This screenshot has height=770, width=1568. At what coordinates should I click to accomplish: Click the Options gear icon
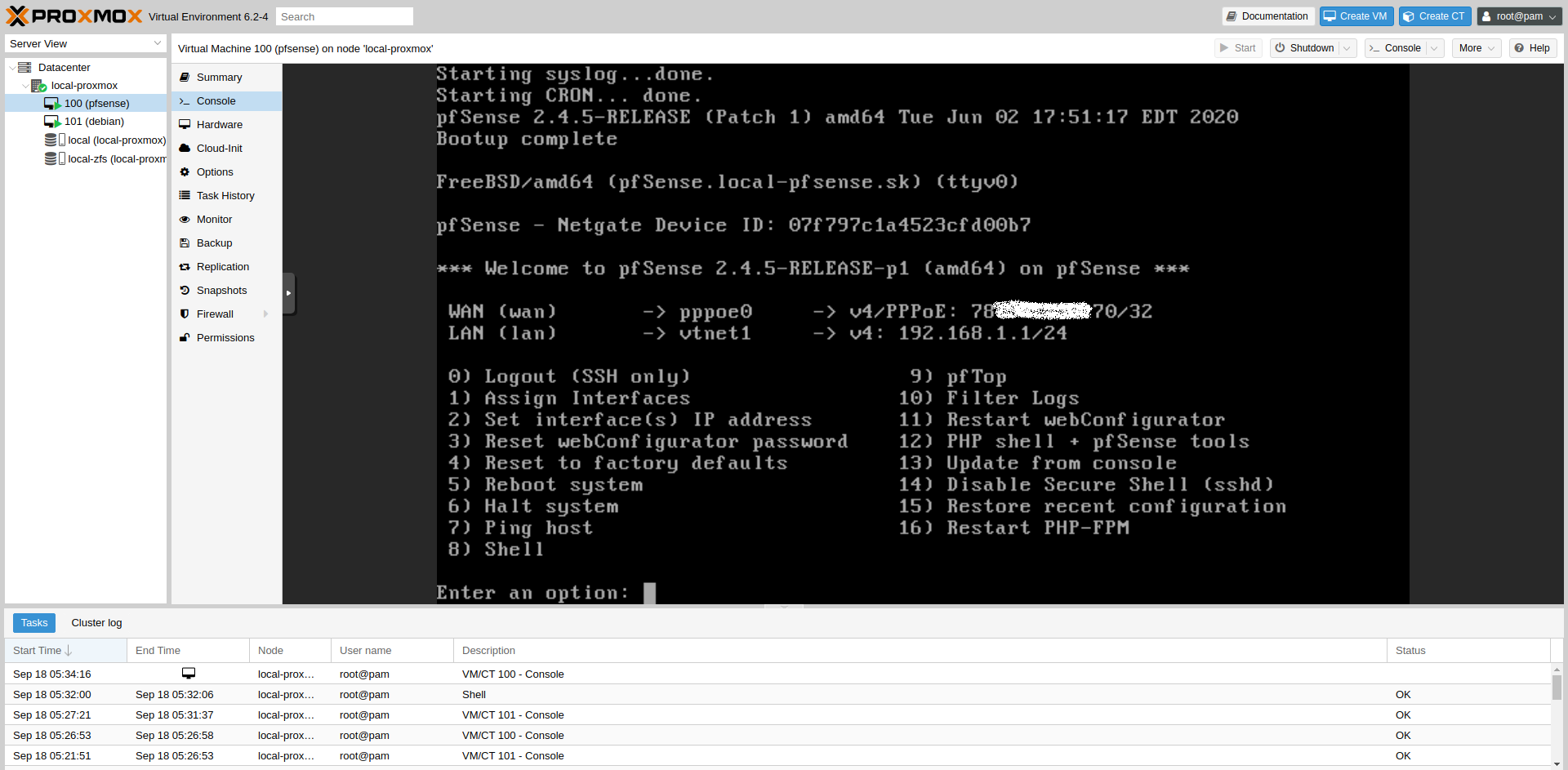[185, 172]
